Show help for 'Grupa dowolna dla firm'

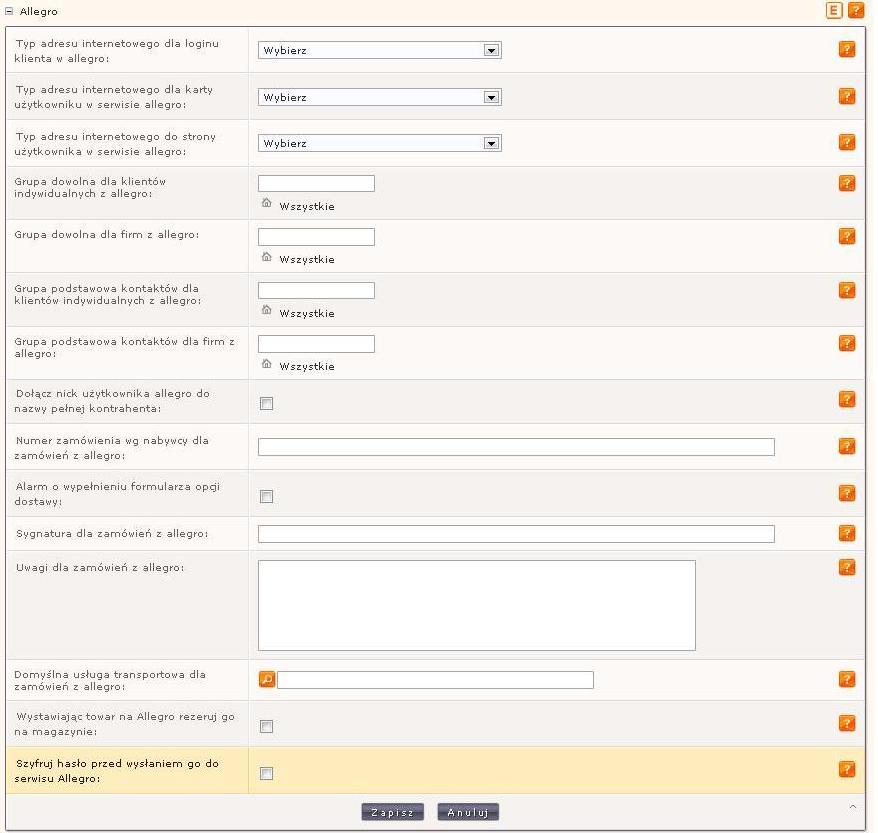(847, 236)
